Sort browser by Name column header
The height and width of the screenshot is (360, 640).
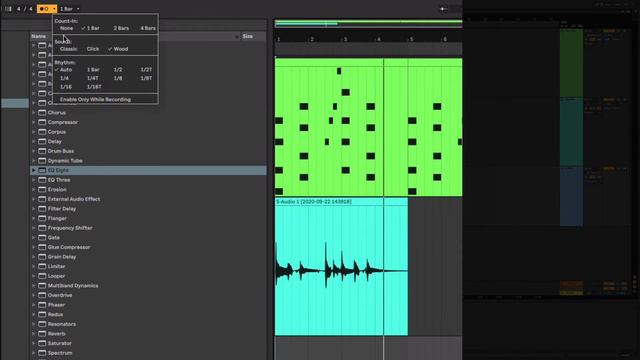(38, 36)
